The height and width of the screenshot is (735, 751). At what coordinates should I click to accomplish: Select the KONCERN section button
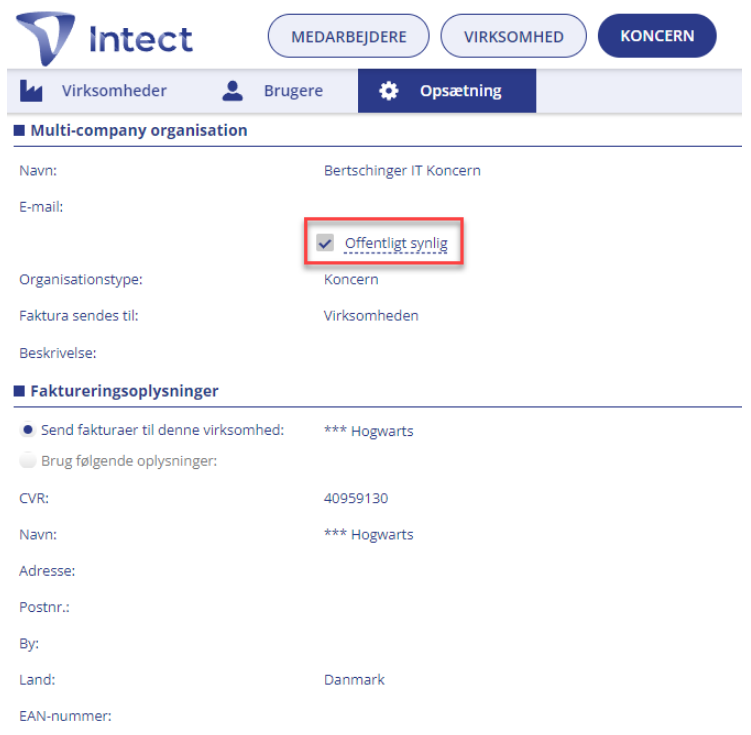[x=657, y=36]
